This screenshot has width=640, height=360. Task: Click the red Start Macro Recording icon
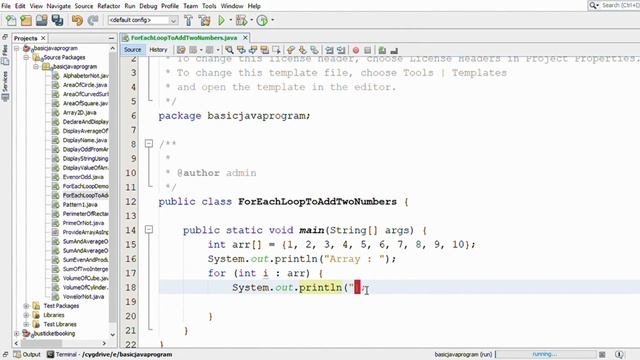[x=356, y=50]
